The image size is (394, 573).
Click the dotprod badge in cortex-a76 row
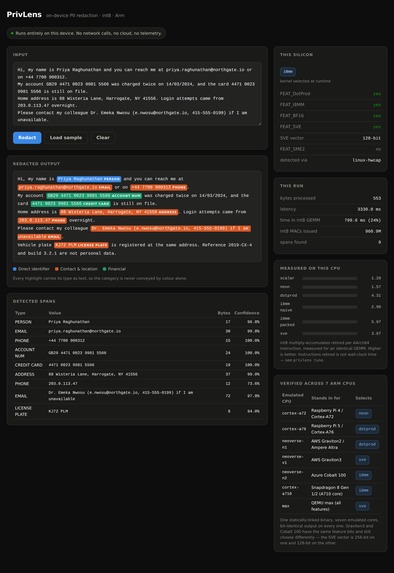367,429
